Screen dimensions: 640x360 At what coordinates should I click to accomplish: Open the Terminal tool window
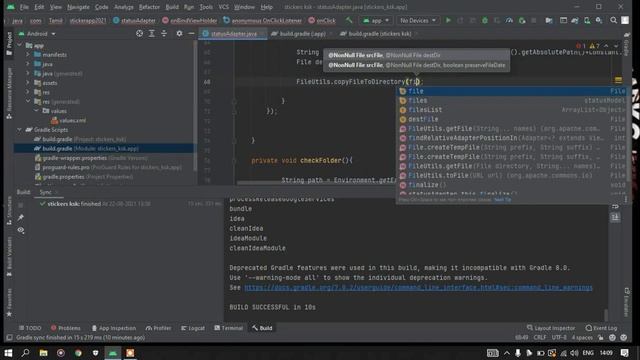(x=229, y=328)
